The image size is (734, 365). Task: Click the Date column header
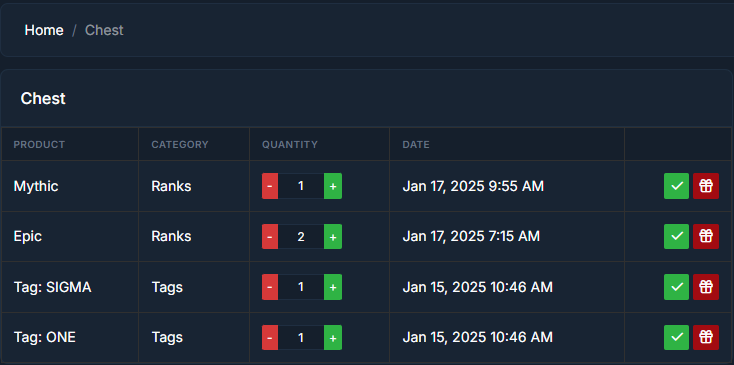(416, 145)
